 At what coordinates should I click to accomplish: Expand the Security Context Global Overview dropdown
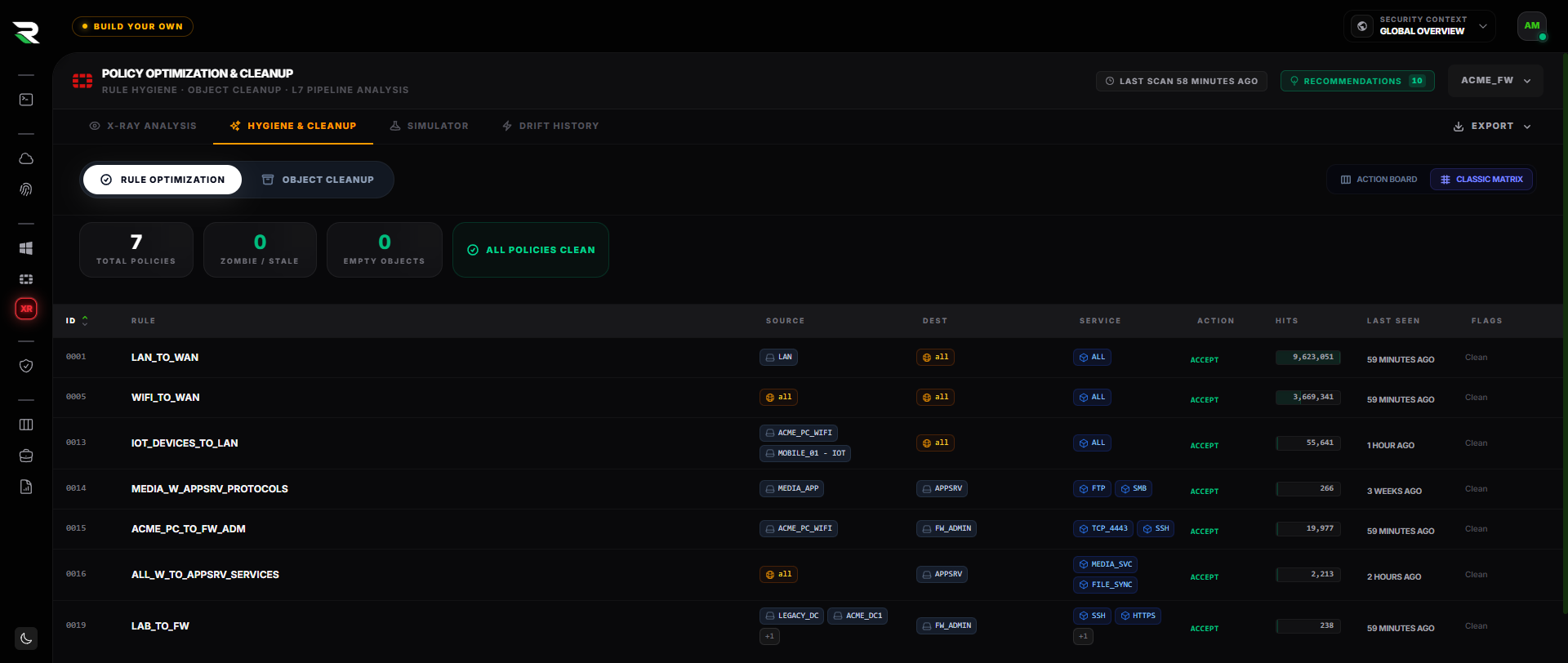coord(1419,26)
